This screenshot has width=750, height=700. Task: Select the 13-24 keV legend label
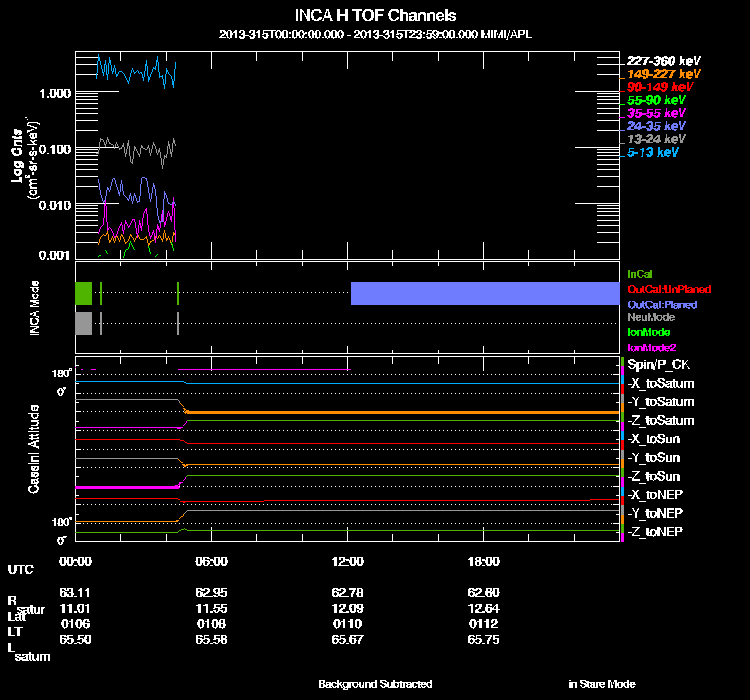pyautogui.click(x=656, y=139)
